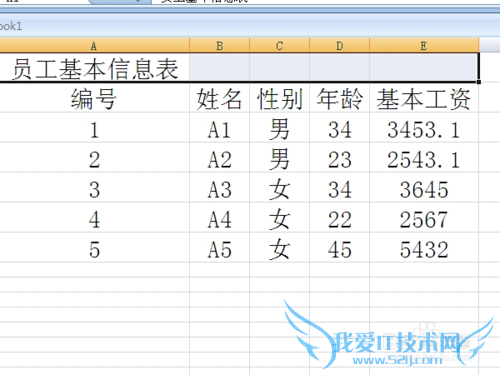Click gender cell 女 in A5's row
500x375 pixels.
[x=279, y=248]
